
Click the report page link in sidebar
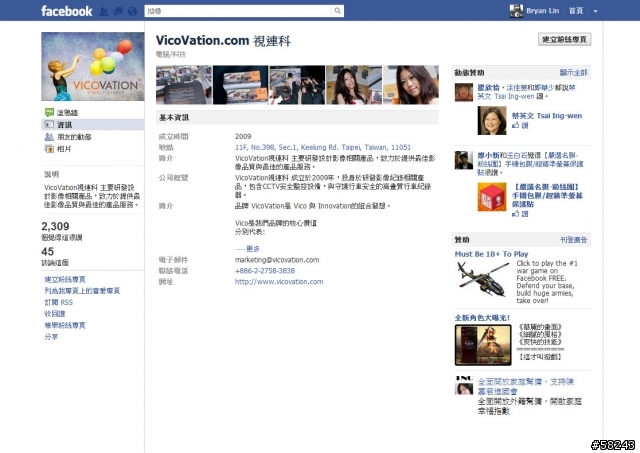[x=65, y=325]
